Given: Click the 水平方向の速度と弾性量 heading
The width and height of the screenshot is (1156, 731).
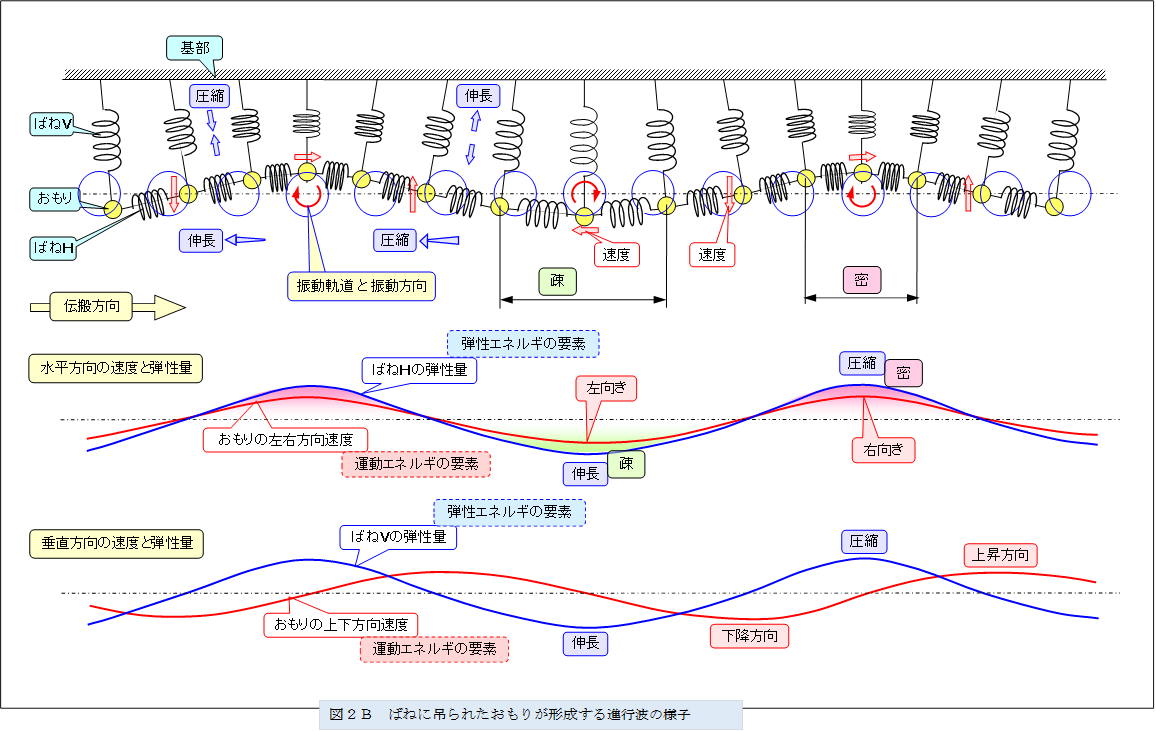Looking at the screenshot, I should tap(116, 368).
